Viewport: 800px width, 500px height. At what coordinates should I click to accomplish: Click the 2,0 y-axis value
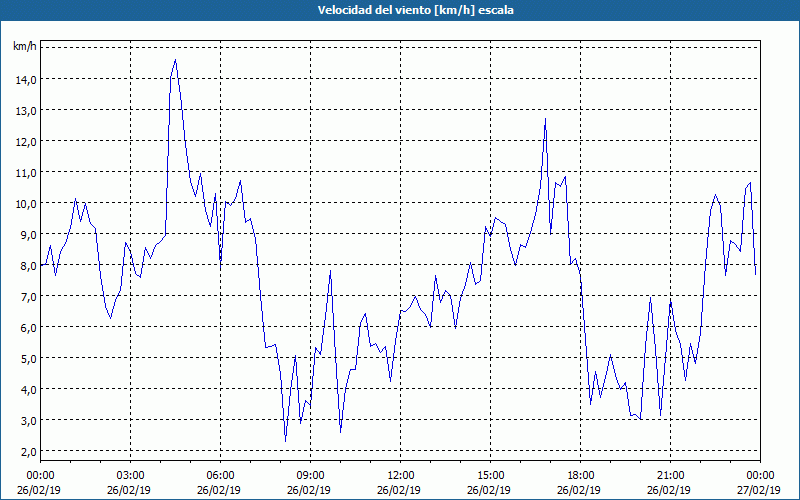28,452
